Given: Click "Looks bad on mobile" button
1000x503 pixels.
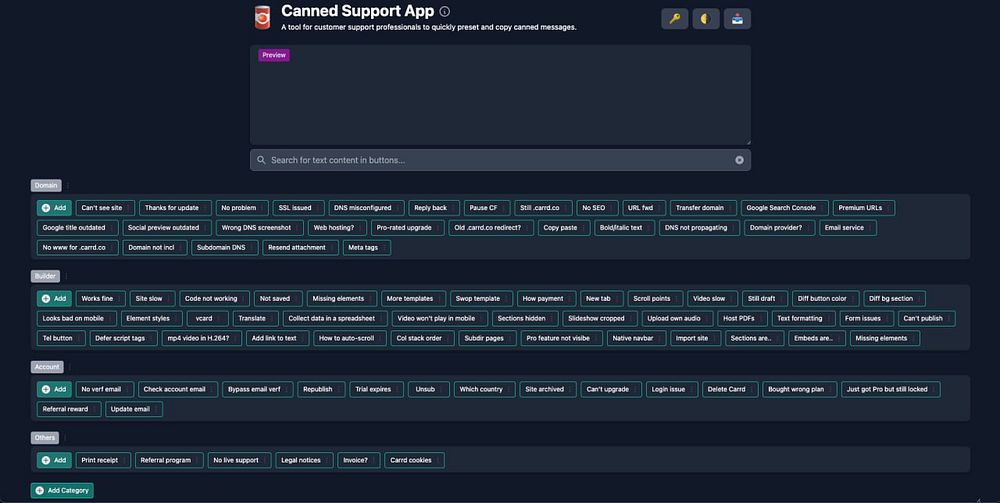Looking at the screenshot, I should (x=77, y=318).
